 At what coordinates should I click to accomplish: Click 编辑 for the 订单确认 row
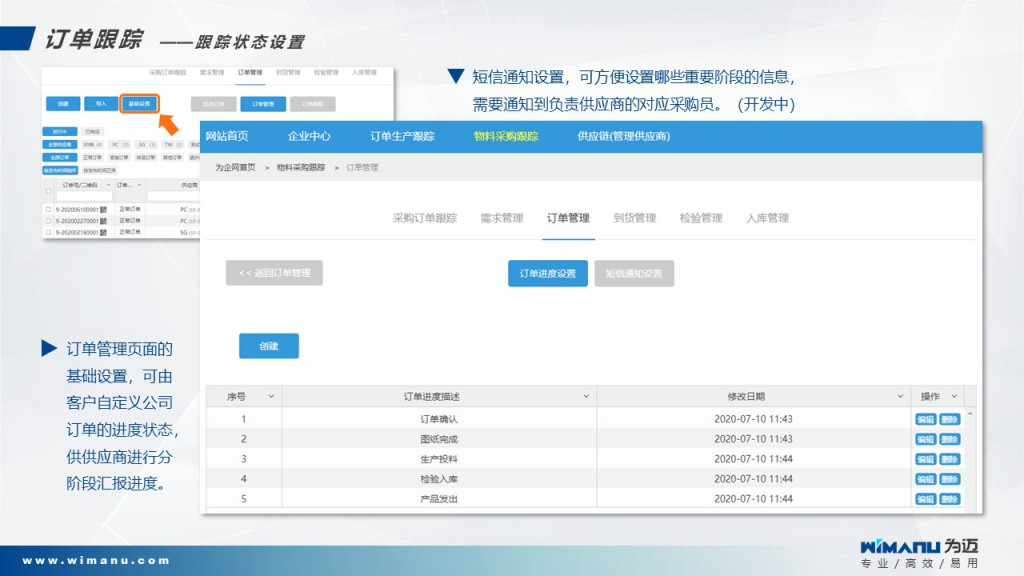tap(925, 419)
